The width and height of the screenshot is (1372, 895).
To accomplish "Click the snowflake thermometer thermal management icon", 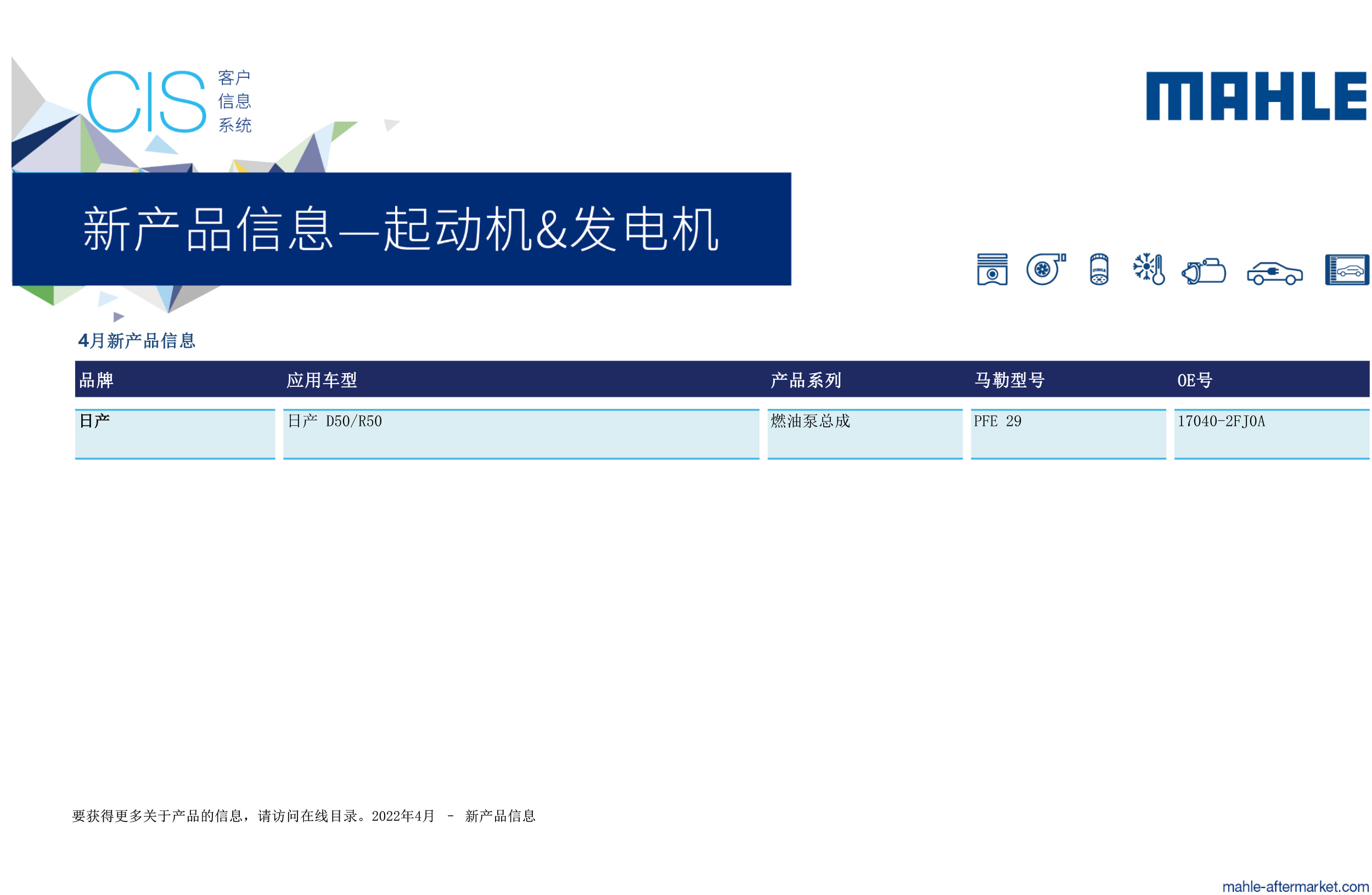I will click(x=1148, y=268).
